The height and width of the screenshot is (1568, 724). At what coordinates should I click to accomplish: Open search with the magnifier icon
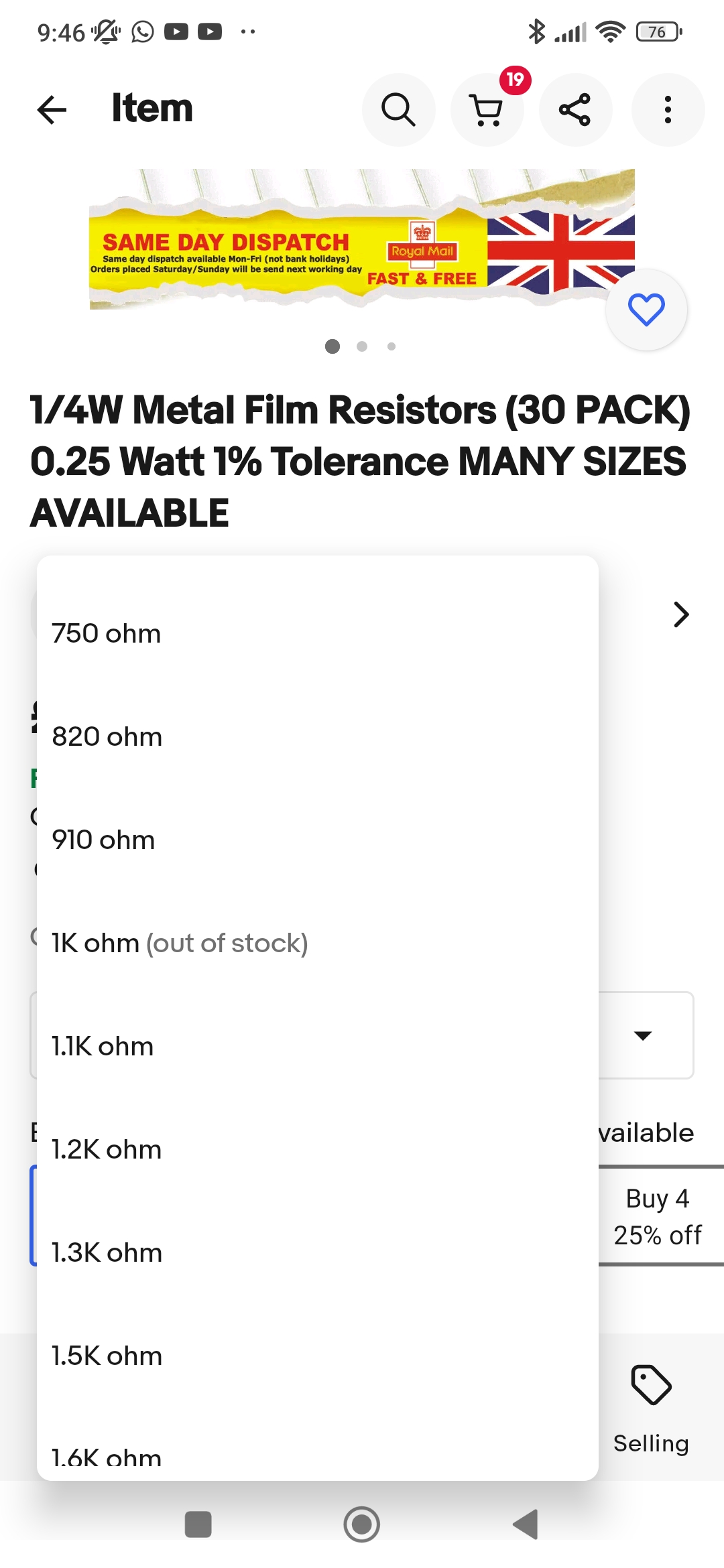click(398, 109)
